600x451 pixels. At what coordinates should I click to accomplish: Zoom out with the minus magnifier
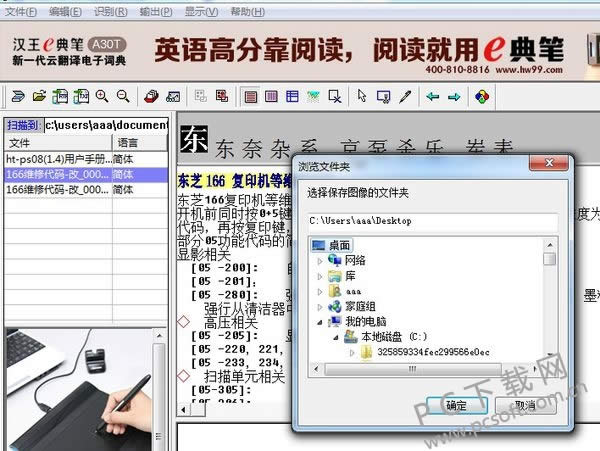123,96
